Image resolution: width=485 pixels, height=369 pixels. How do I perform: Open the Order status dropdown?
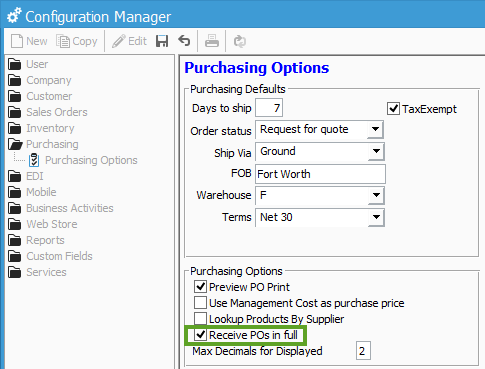tap(375, 129)
